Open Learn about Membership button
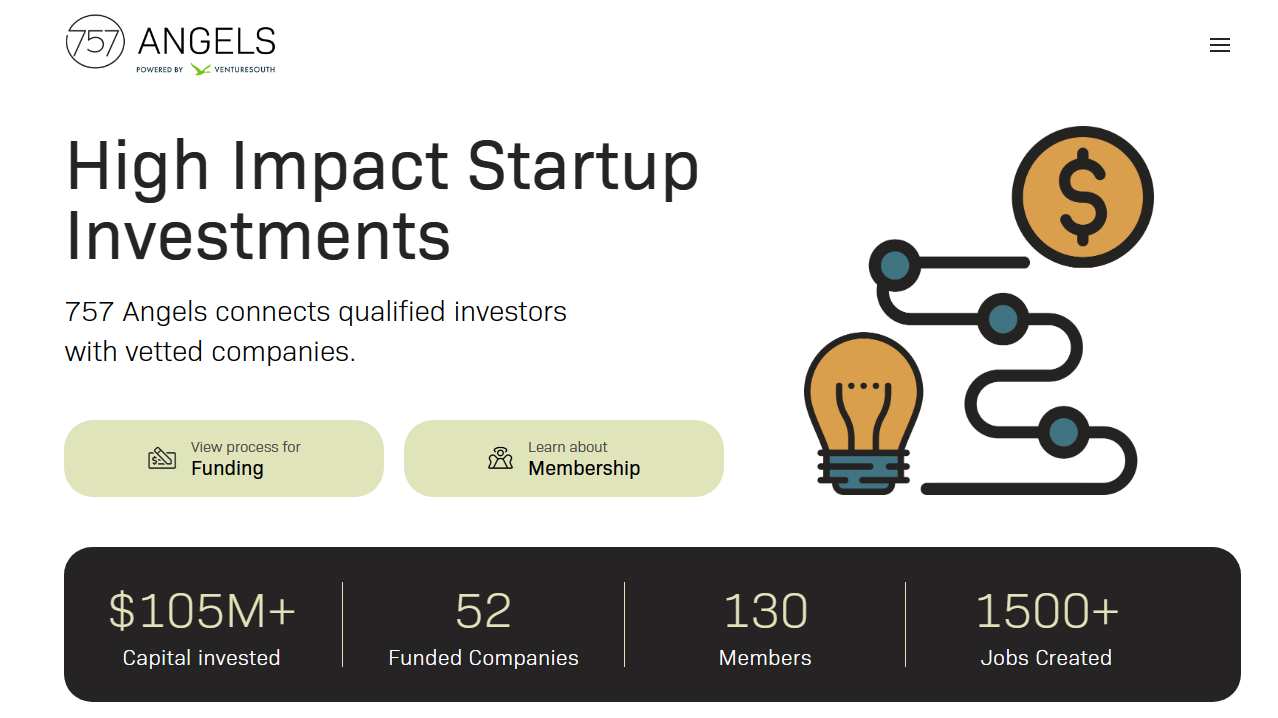The width and height of the screenshot is (1278, 718). pyautogui.click(x=564, y=458)
